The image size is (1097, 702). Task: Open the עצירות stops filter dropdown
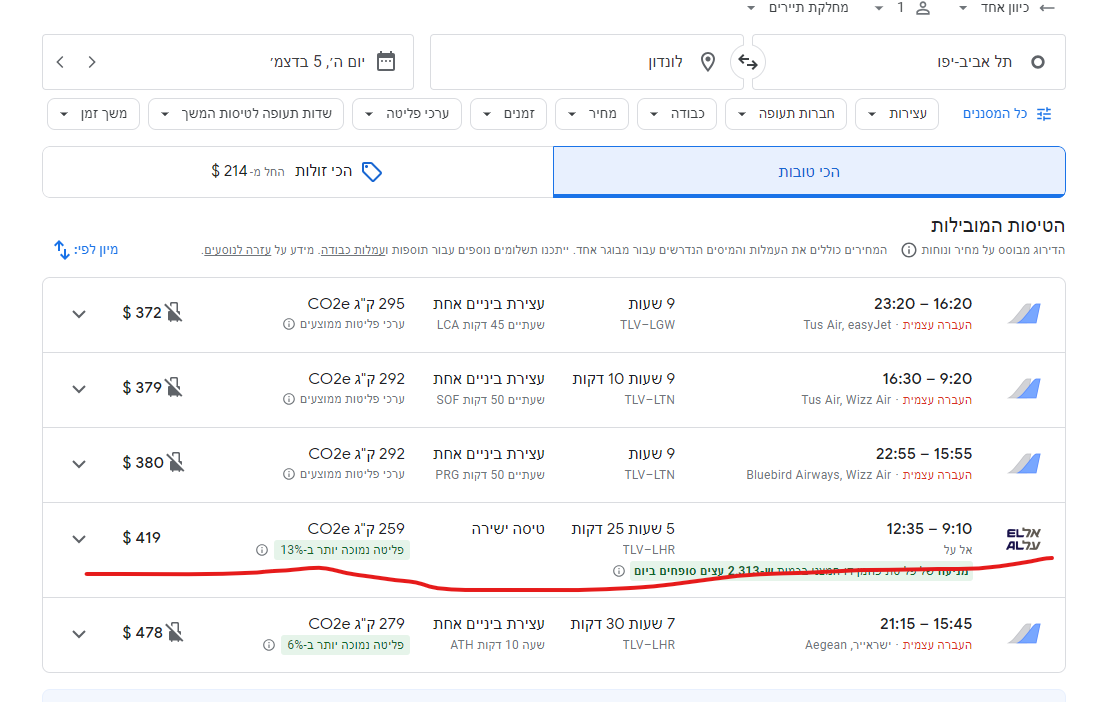click(x=897, y=114)
